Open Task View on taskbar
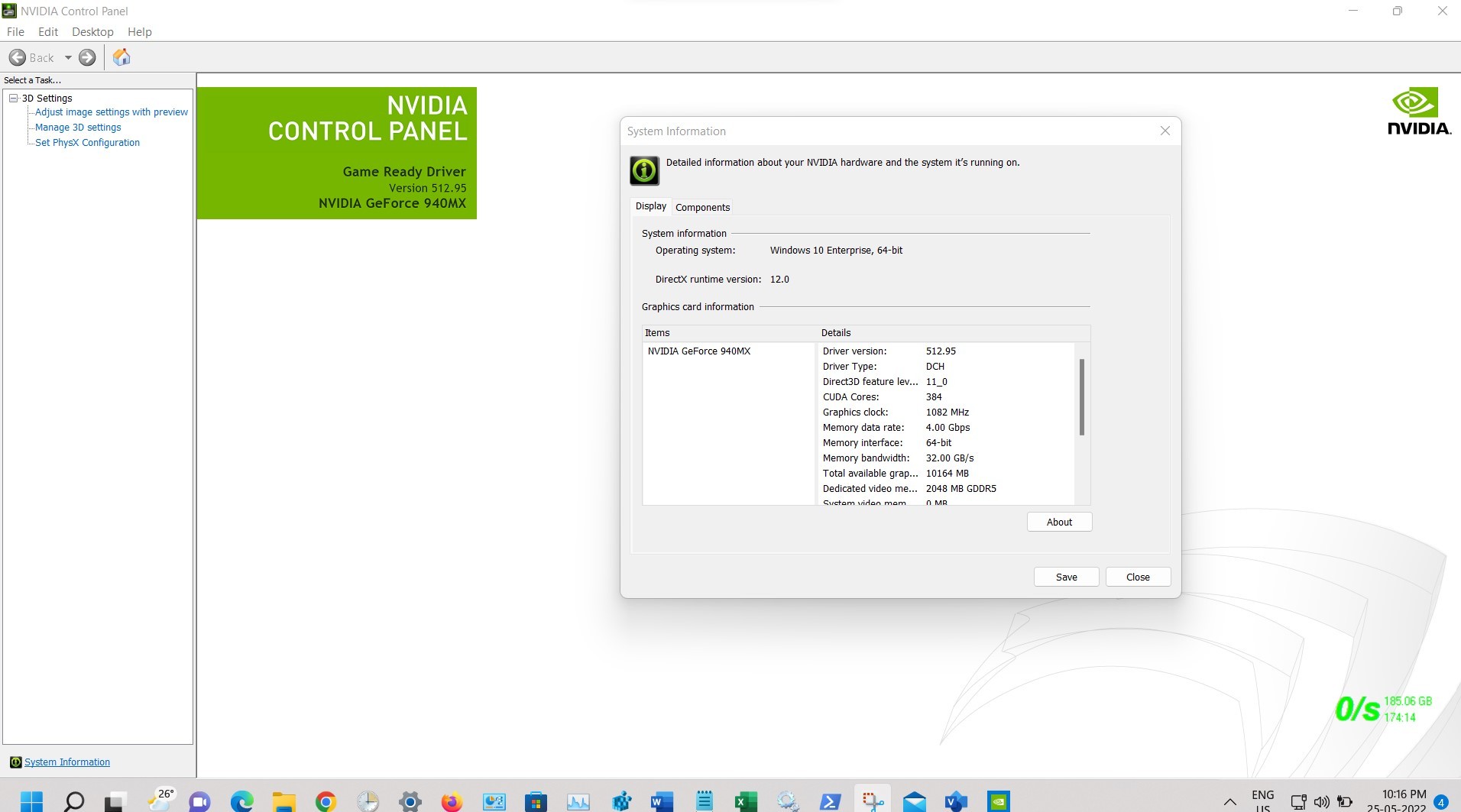The image size is (1461, 812). 115,801
